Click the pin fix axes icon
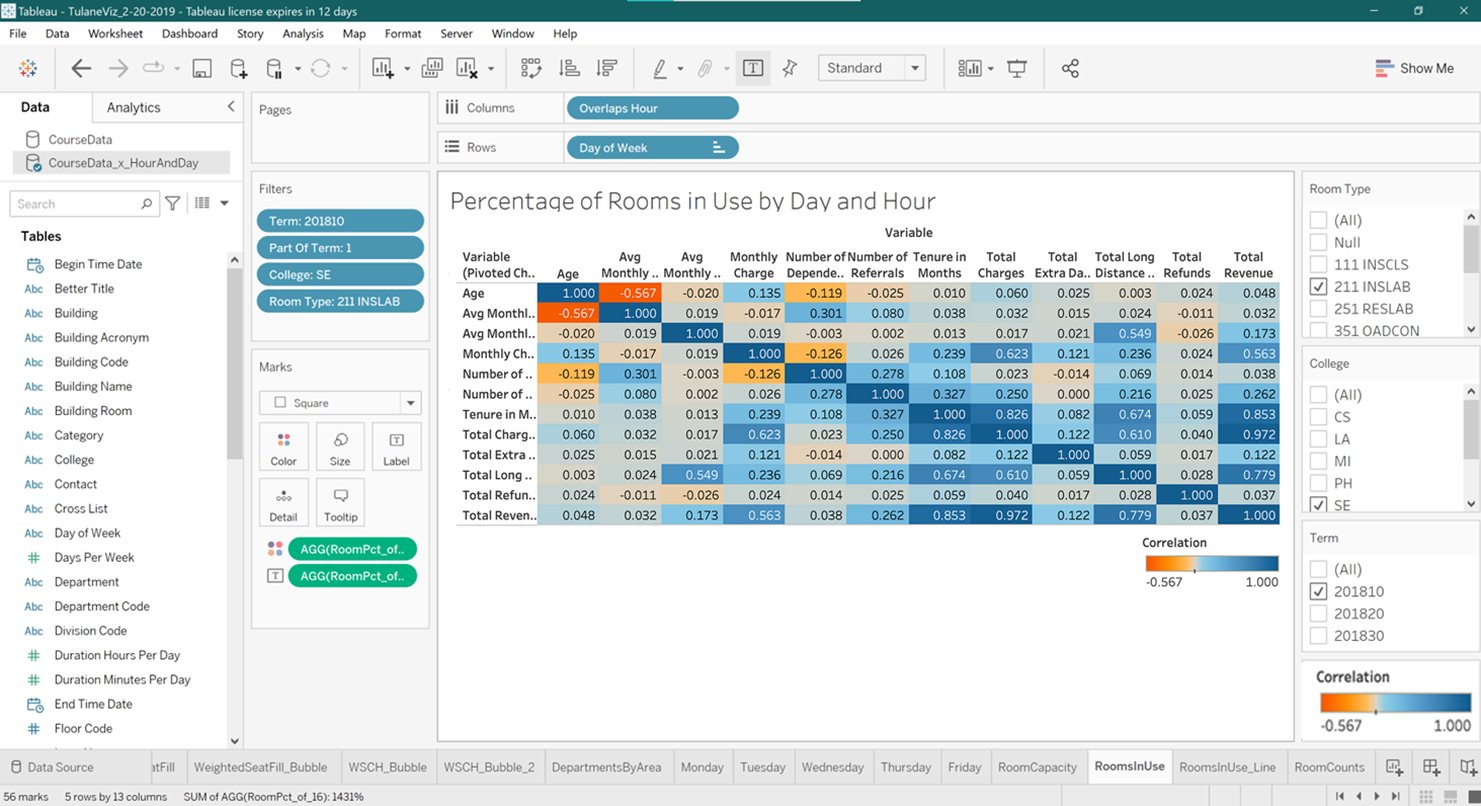 tap(790, 68)
